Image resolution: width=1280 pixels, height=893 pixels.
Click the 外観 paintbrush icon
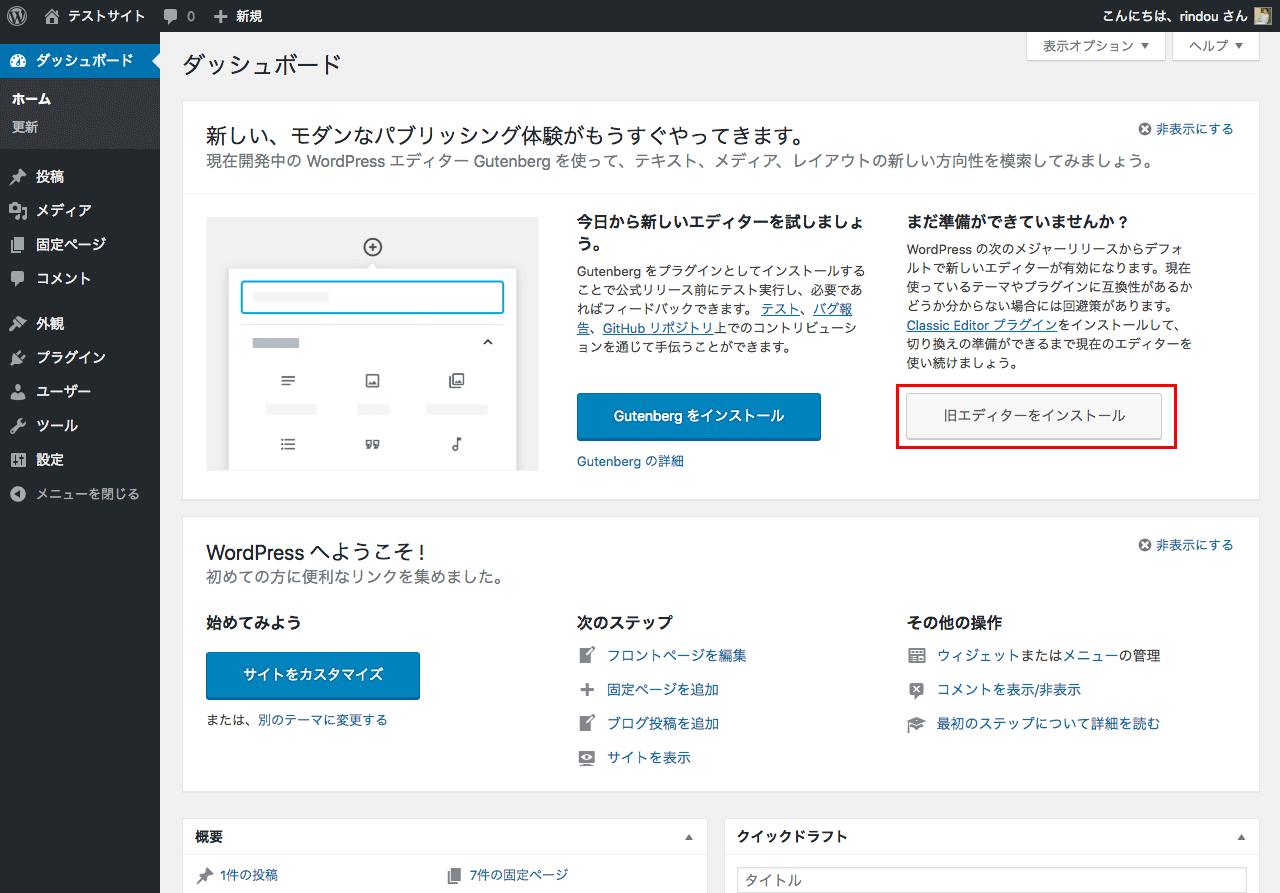18,324
